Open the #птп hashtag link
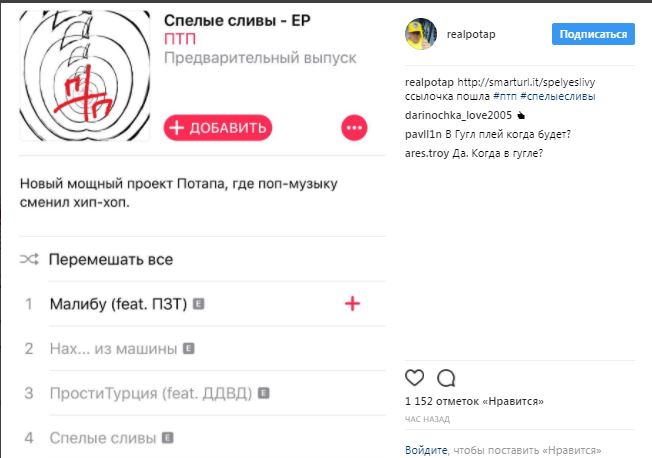Viewport: 652px width, 458px height. click(x=505, y=97)
